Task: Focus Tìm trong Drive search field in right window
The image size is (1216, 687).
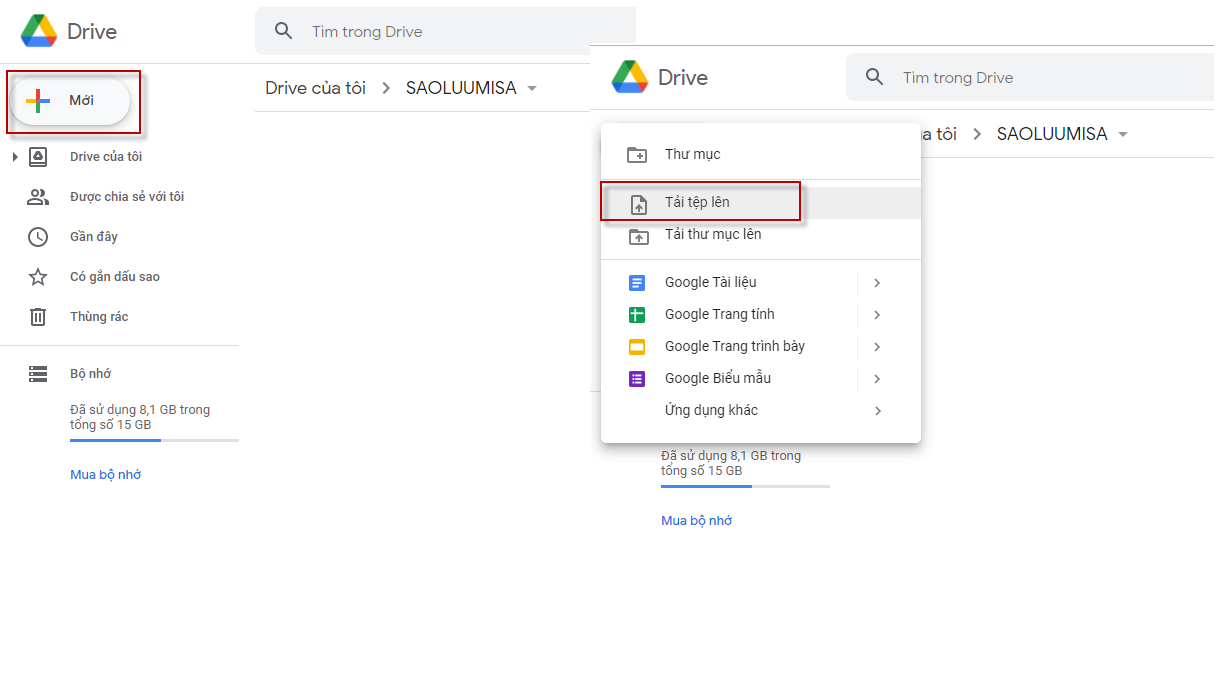Action: [x=1030, y=77]
